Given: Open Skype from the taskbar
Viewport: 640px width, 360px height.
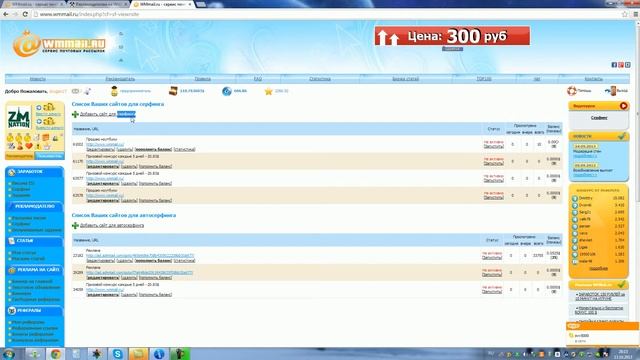Looking at the screenshot, I should click(118, 353).
